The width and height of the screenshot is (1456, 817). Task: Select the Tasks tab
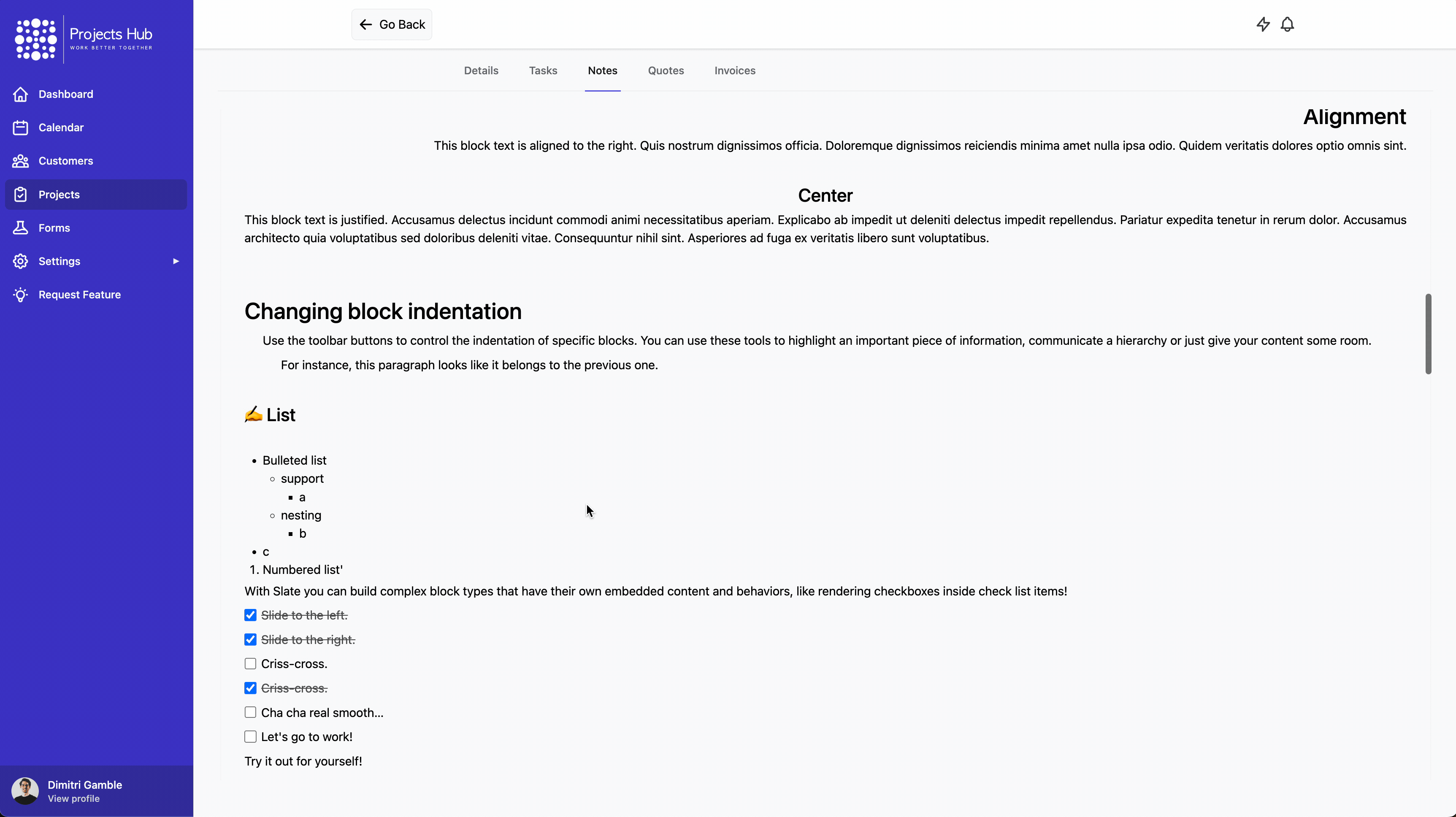pos(543,70)
